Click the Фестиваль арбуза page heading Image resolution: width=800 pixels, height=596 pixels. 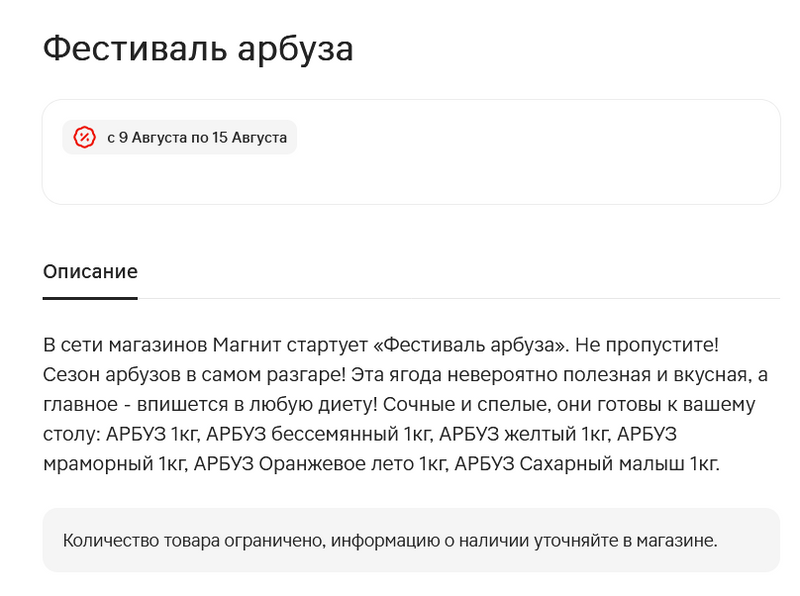[x=198, y=48]
